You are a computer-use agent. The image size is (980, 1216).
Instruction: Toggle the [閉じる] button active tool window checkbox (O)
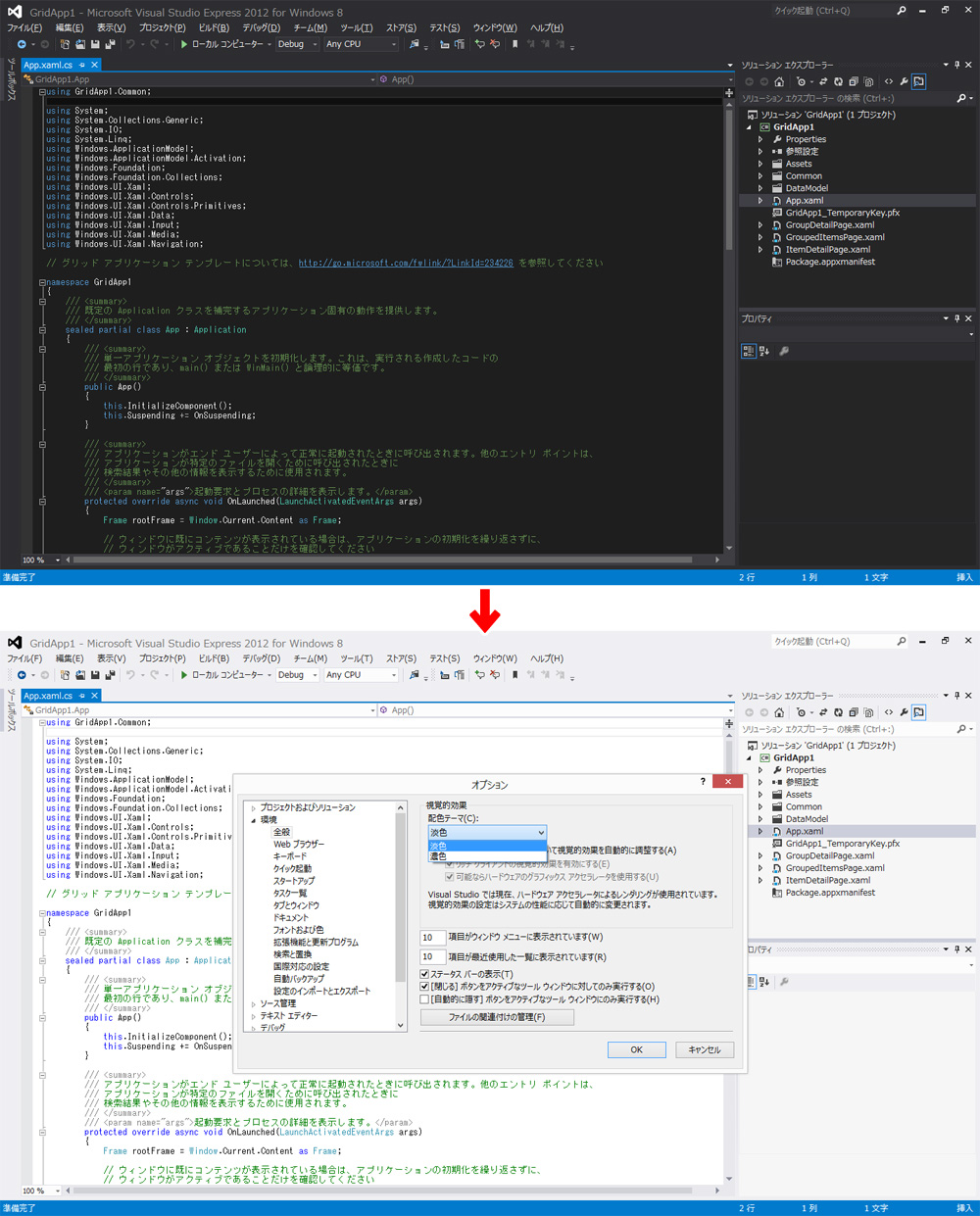pos(424,987)
